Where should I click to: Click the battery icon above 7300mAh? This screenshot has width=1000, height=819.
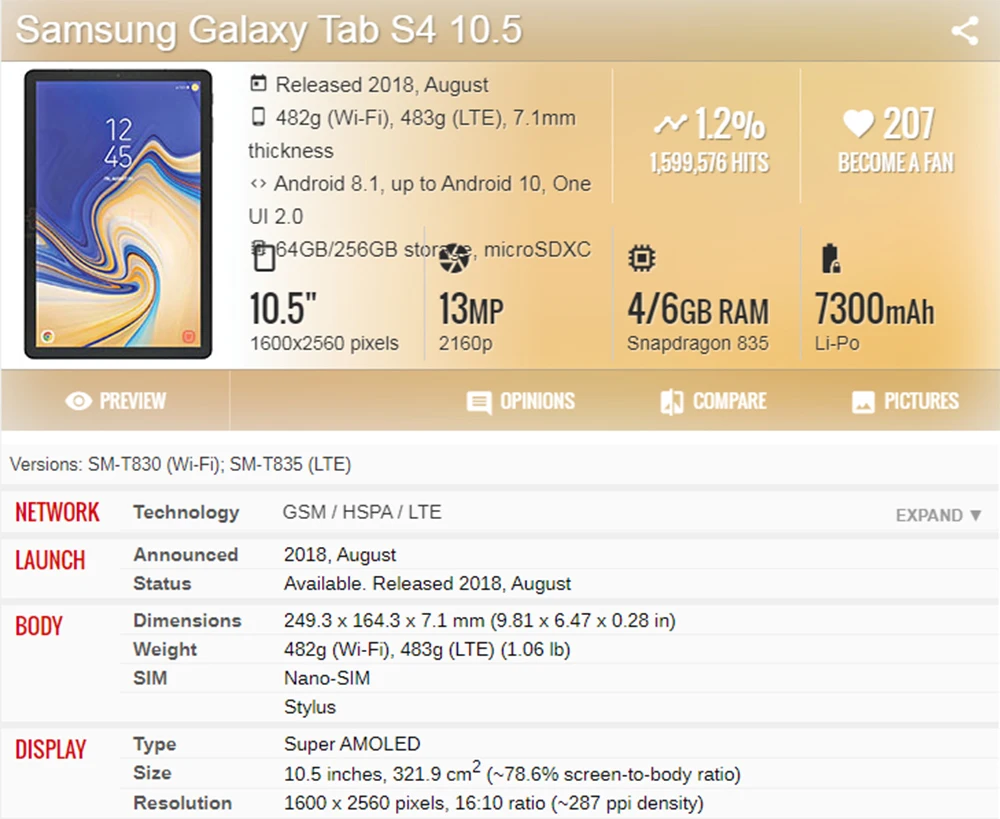tap(830, 258)
